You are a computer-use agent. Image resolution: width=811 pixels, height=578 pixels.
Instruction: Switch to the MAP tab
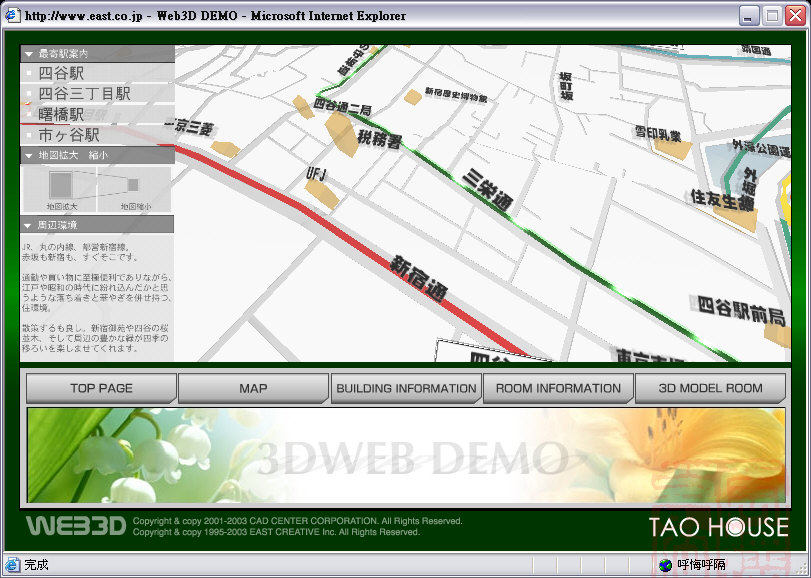[x=253, y=388]
